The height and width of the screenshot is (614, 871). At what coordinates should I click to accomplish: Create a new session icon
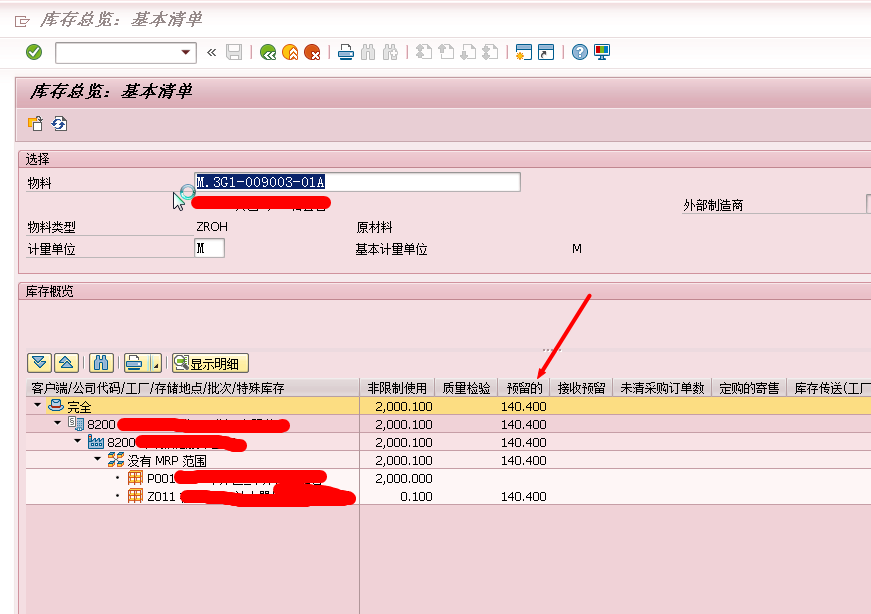[x=524, y=52]
